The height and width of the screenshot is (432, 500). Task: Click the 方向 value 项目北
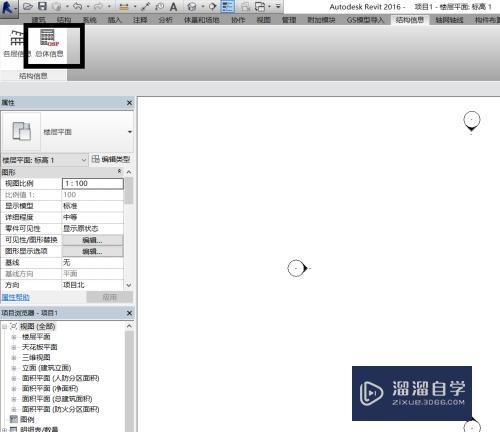coord(93,285)
